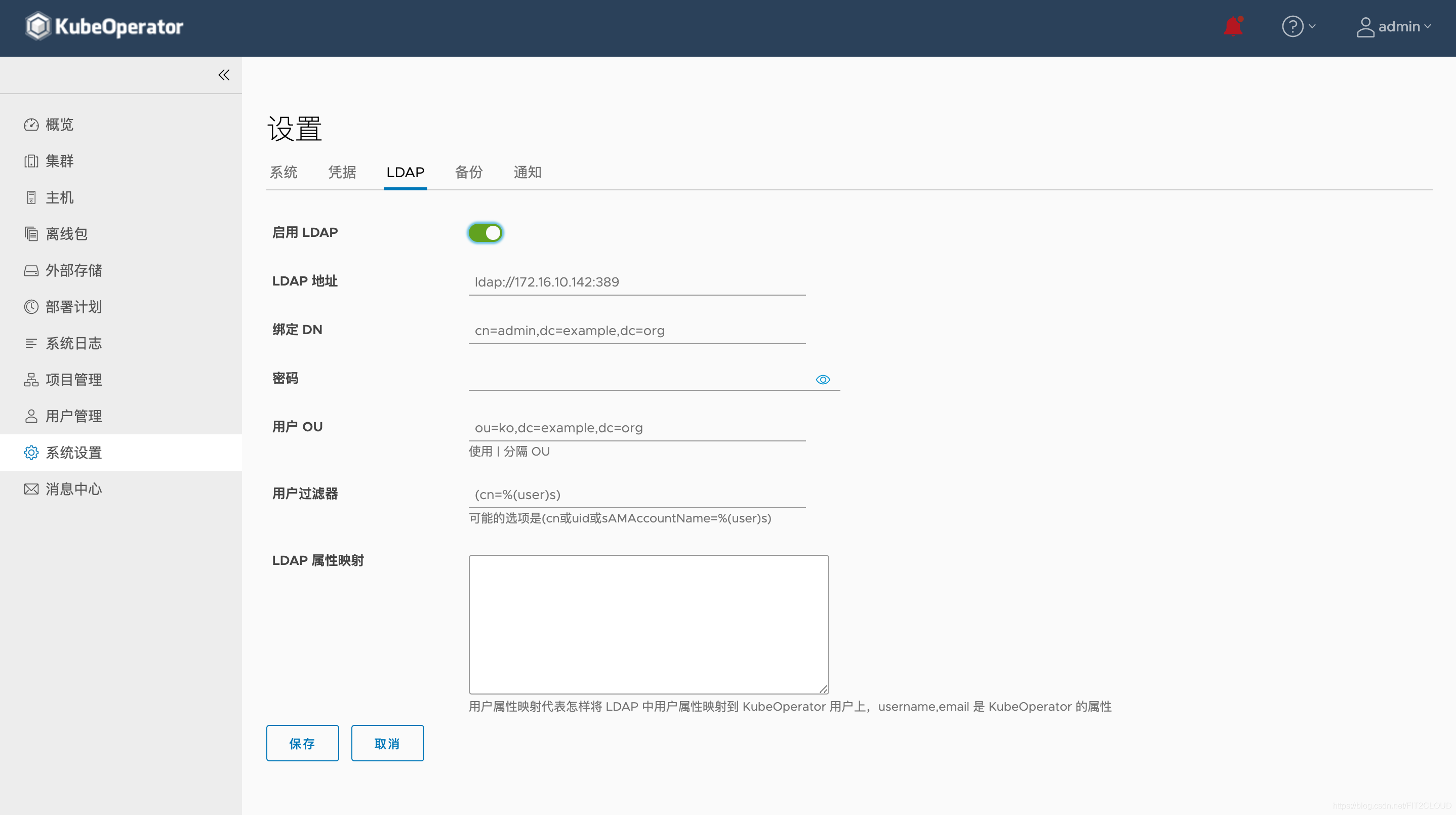Image resolution: width=1456 pixels, height=815 pixels.
Task: Open 消息中心 message center envelope icon
Action: [x=31, y=489]
